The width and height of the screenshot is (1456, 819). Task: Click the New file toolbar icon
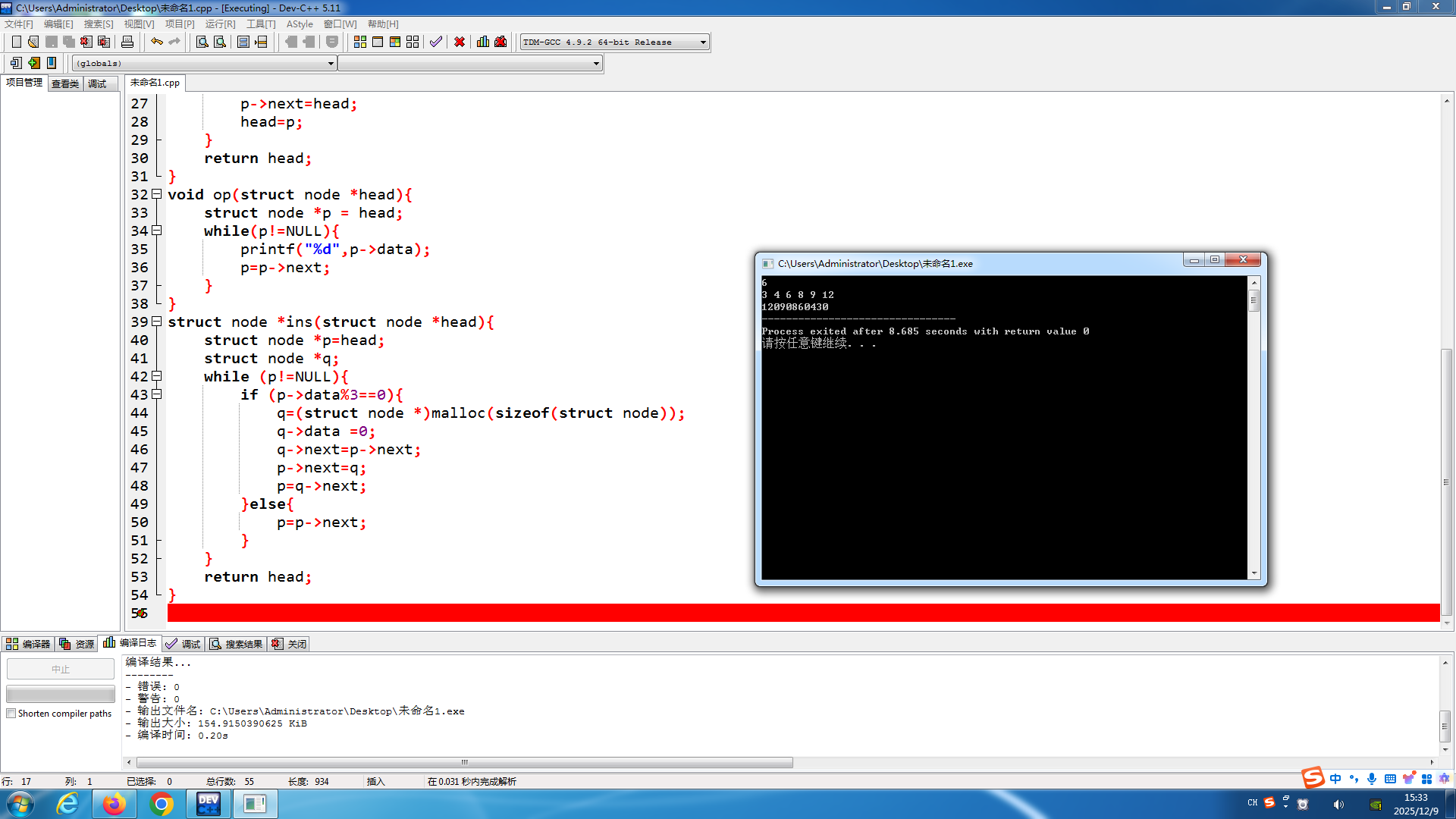click(x=16, y=42)
